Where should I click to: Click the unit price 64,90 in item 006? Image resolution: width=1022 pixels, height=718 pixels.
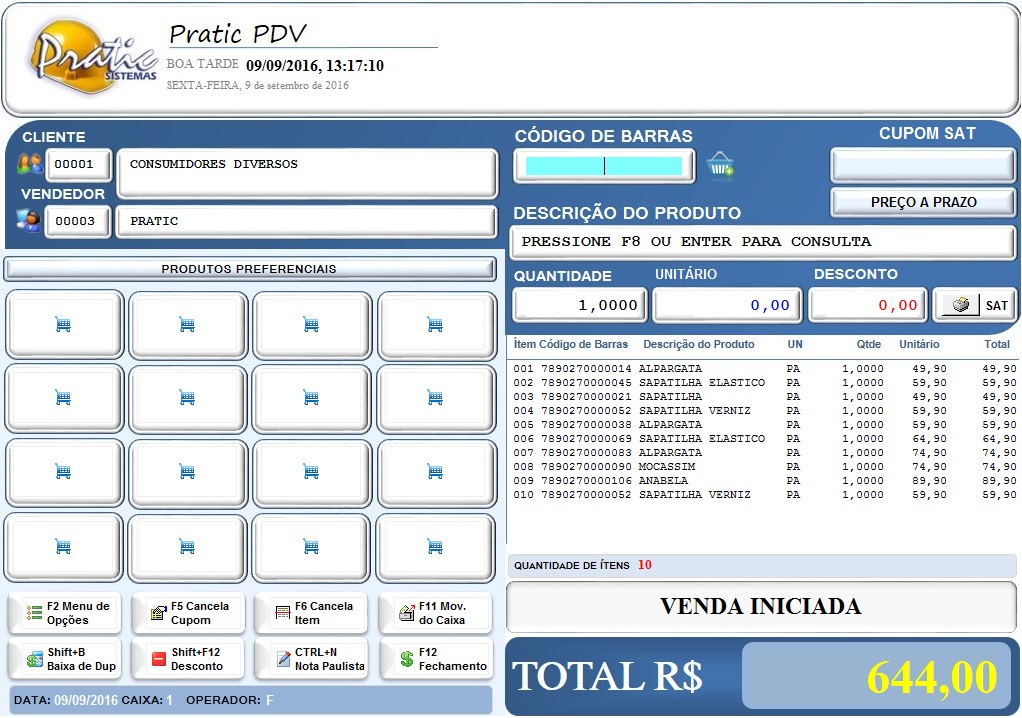coord(929,439)
